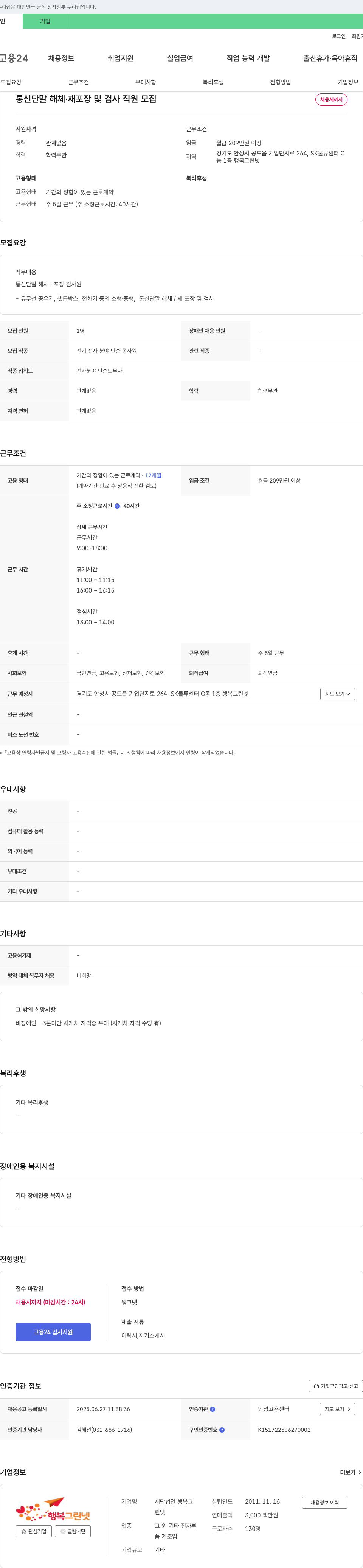Select registration date 2025.06.27 11:38:36
This screenshot has height=1568, width=363.
coord(103,1409)
